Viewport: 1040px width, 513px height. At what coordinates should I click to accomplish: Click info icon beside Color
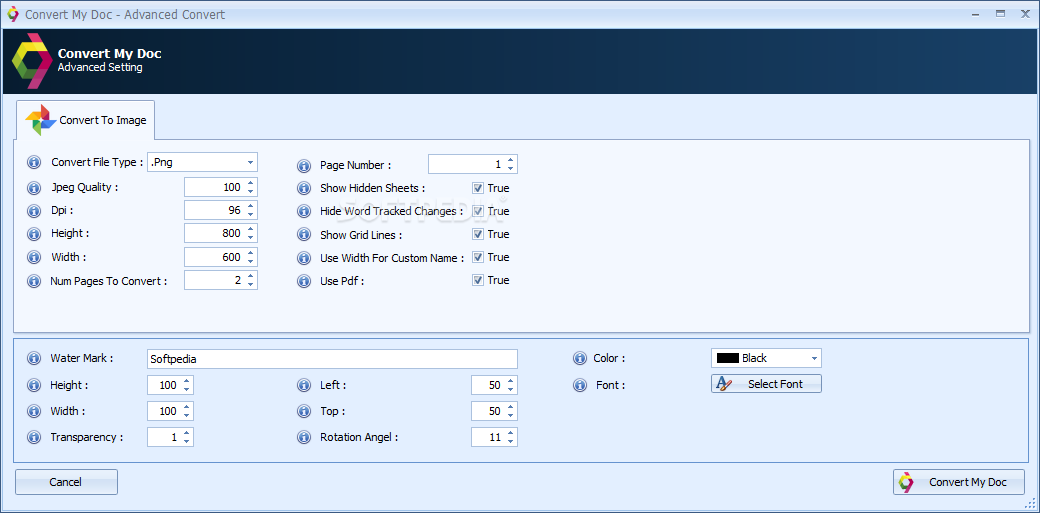click(x=580, y=359)
